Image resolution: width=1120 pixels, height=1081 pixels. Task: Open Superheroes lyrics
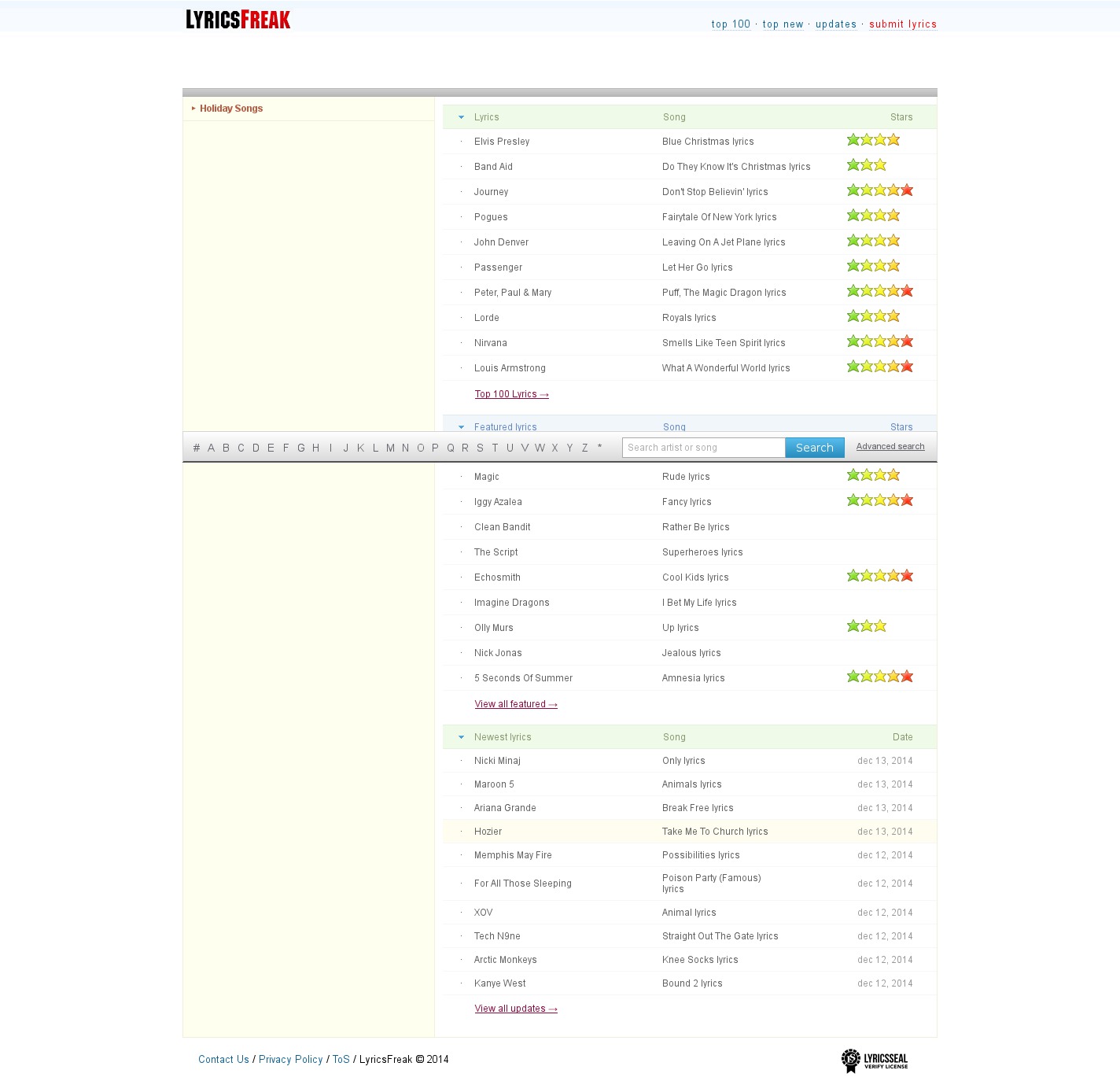click(702, 552)
